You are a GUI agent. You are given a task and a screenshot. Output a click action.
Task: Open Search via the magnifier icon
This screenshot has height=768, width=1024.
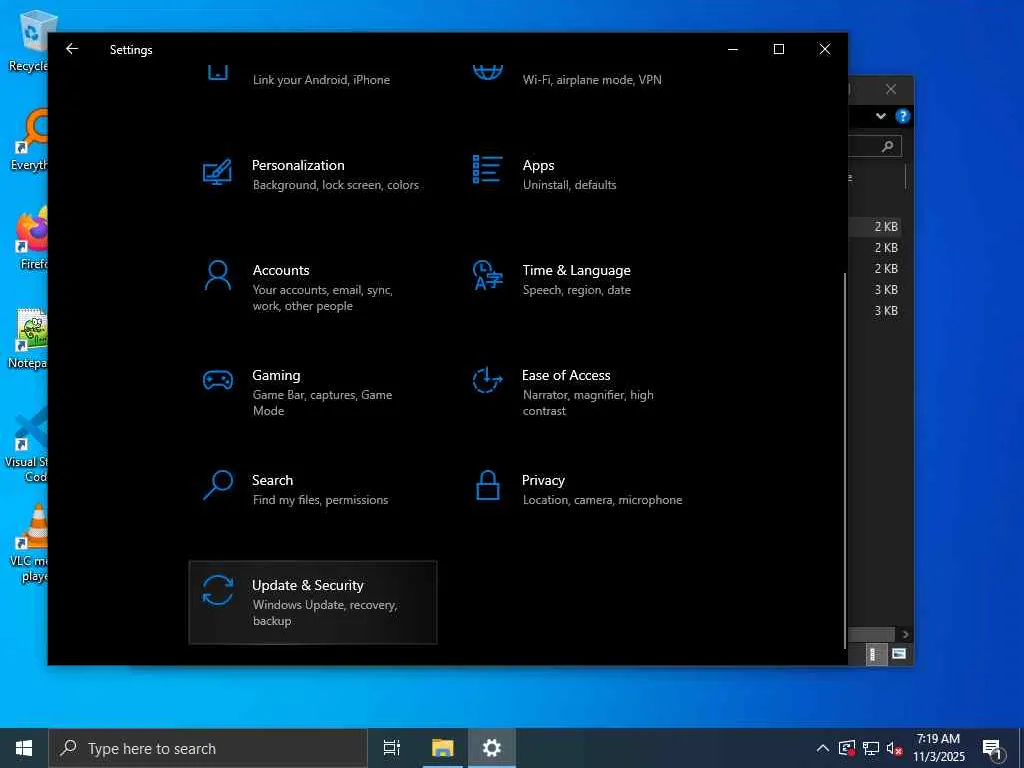point(217,486)
